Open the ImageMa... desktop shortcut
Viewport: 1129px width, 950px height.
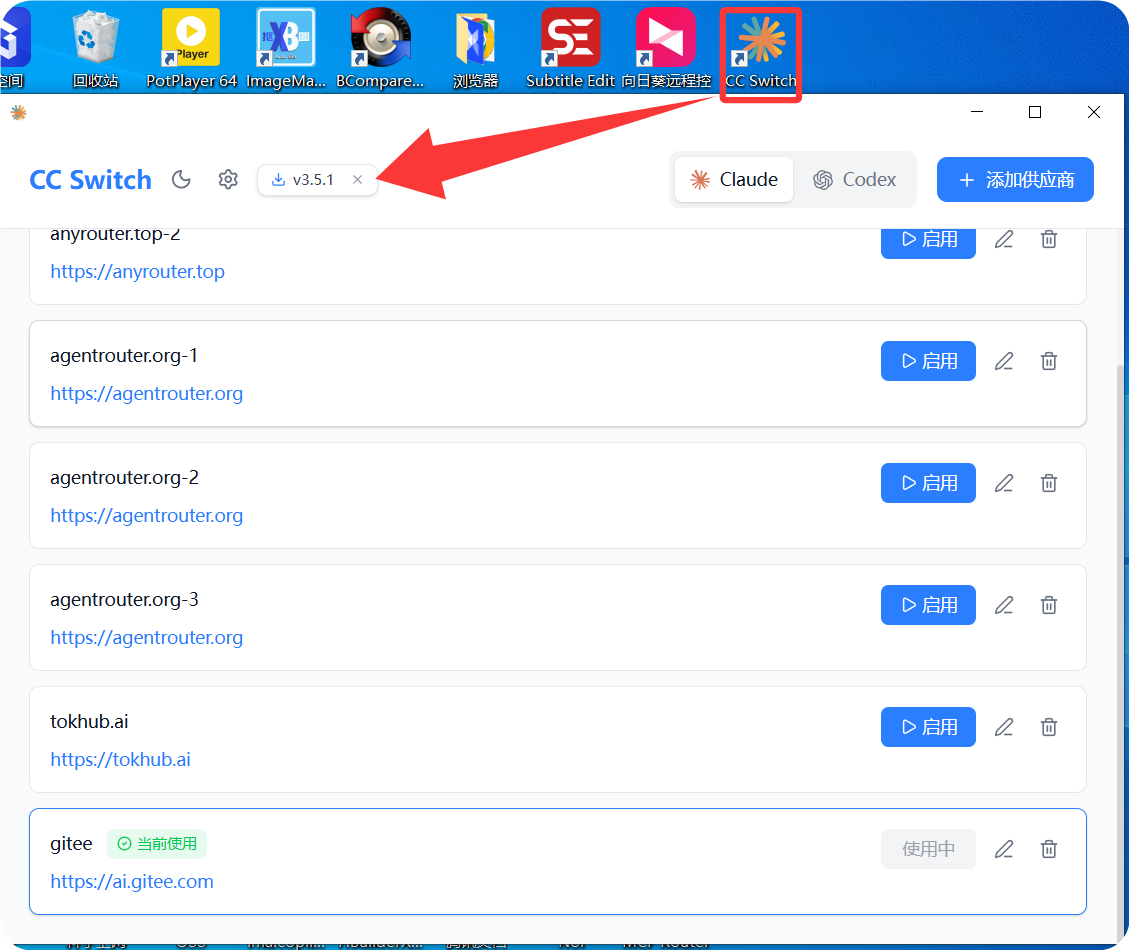pyautogui.click(x=286, y=49)
